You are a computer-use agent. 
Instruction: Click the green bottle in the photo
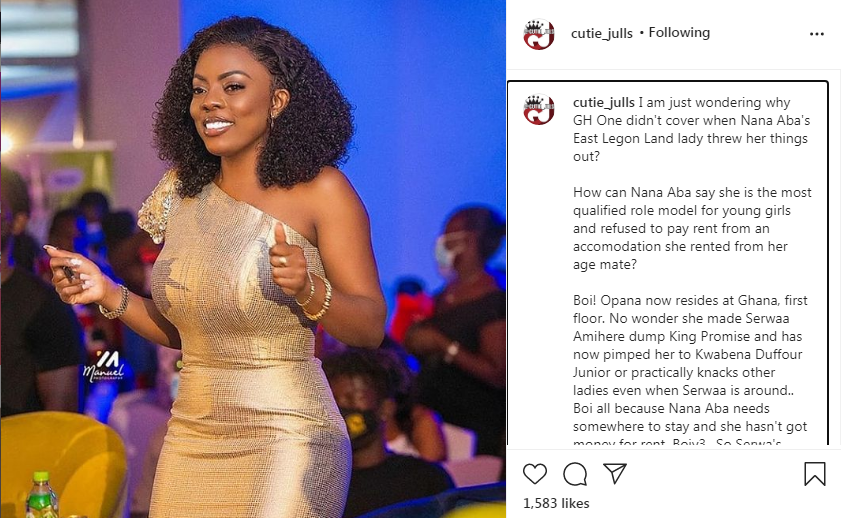click(x=41, y=494)
